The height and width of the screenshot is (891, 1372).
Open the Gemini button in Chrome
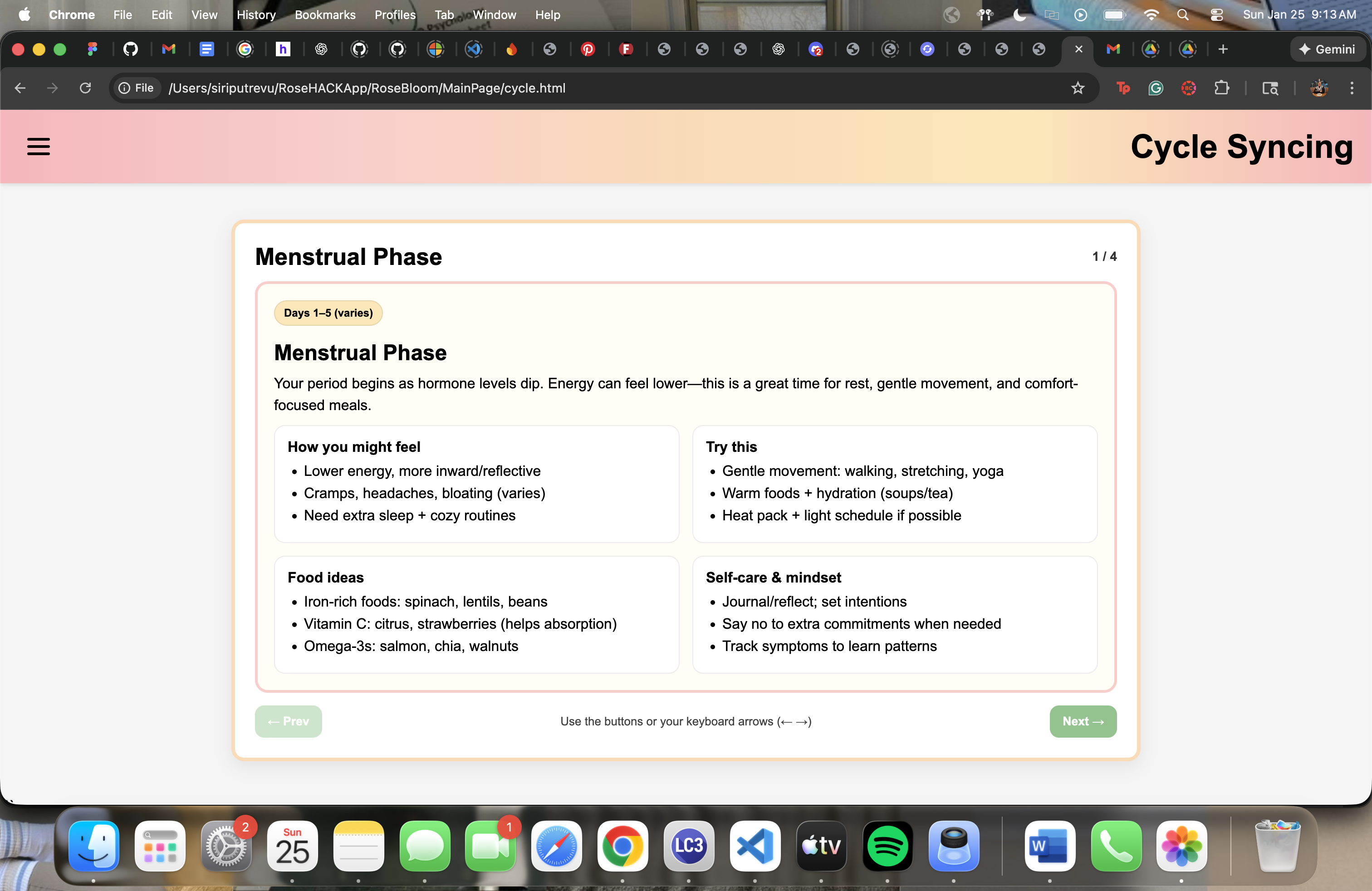click(1327, 49)
